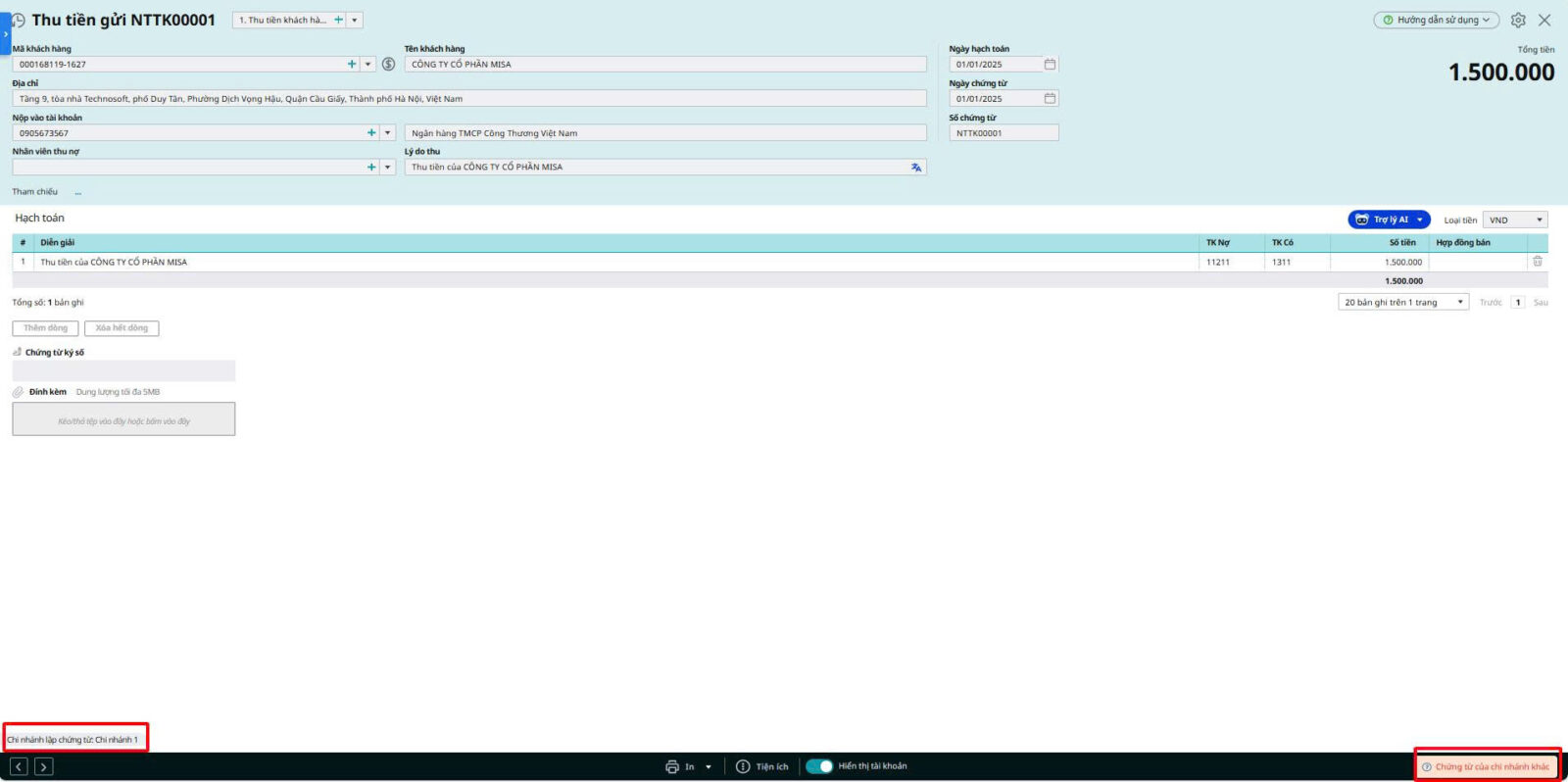
Task: Toggle the Hiển thị tài khoản switch
Action: (x=819, y=766)
